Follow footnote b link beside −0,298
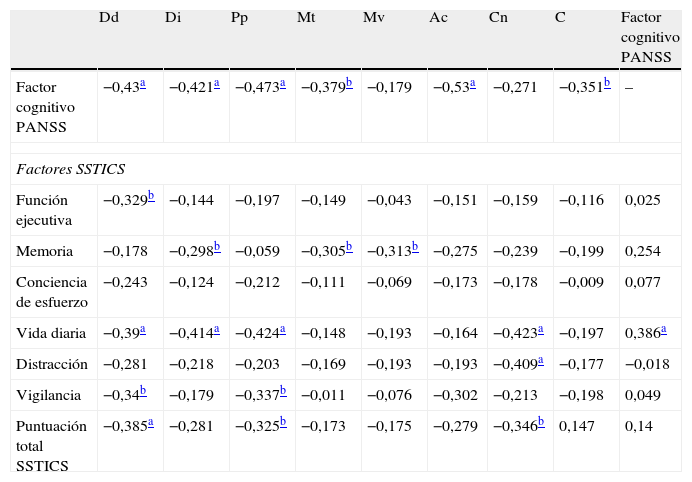 coord(216,246)
